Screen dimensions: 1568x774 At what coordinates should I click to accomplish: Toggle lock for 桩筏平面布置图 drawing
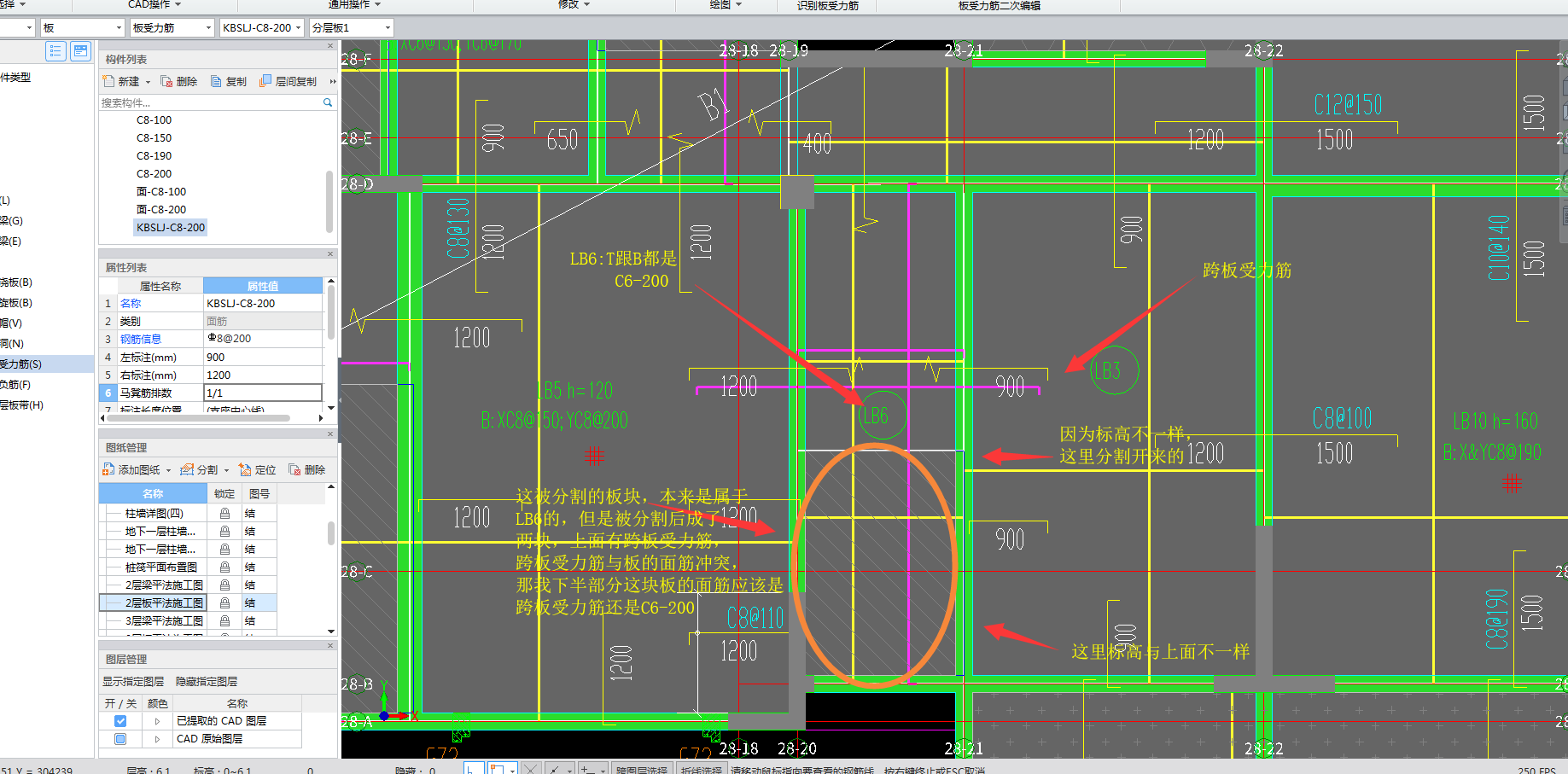click(224, 567)
